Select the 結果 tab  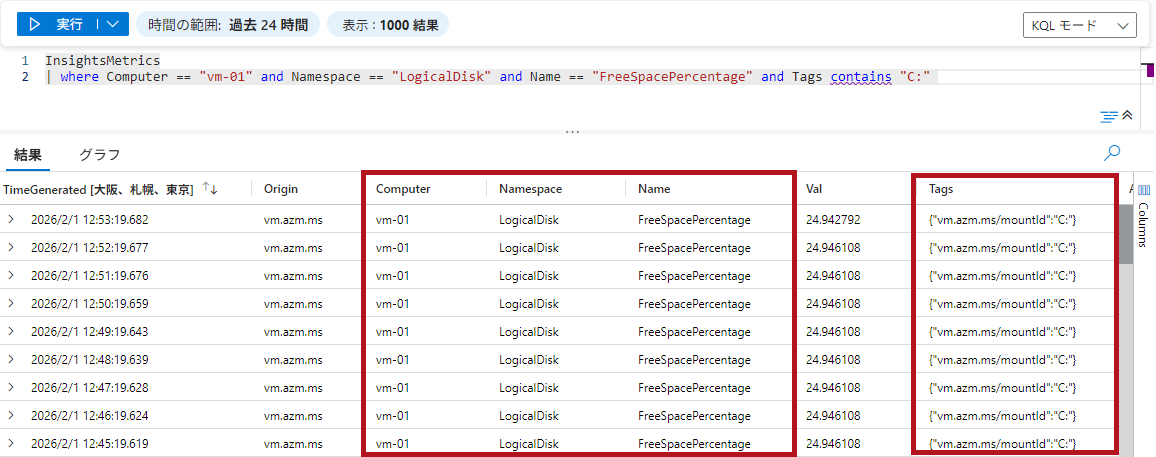[28, 154]
